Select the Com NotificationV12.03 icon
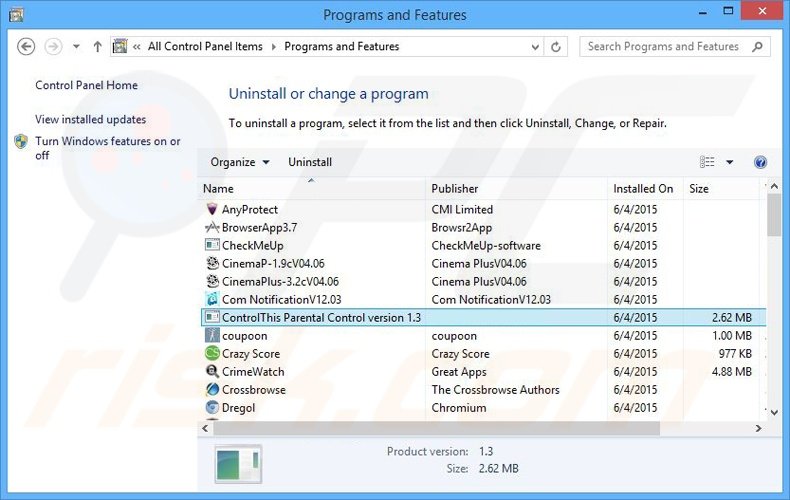The width and height of the screenshot is (790, 500). tap(212, 299)
